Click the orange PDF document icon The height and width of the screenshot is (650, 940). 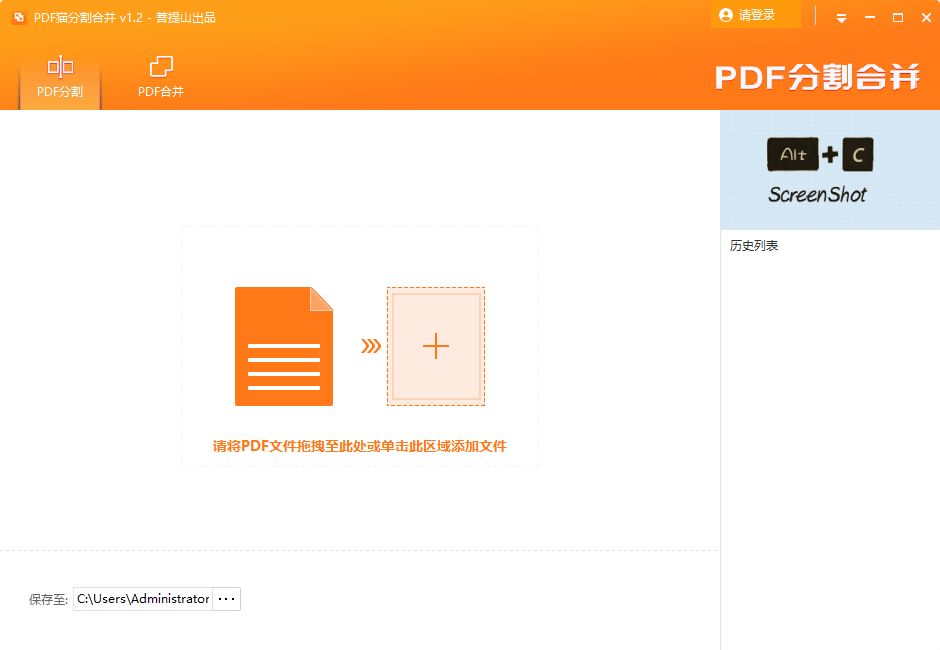click(x=284, y=346)
